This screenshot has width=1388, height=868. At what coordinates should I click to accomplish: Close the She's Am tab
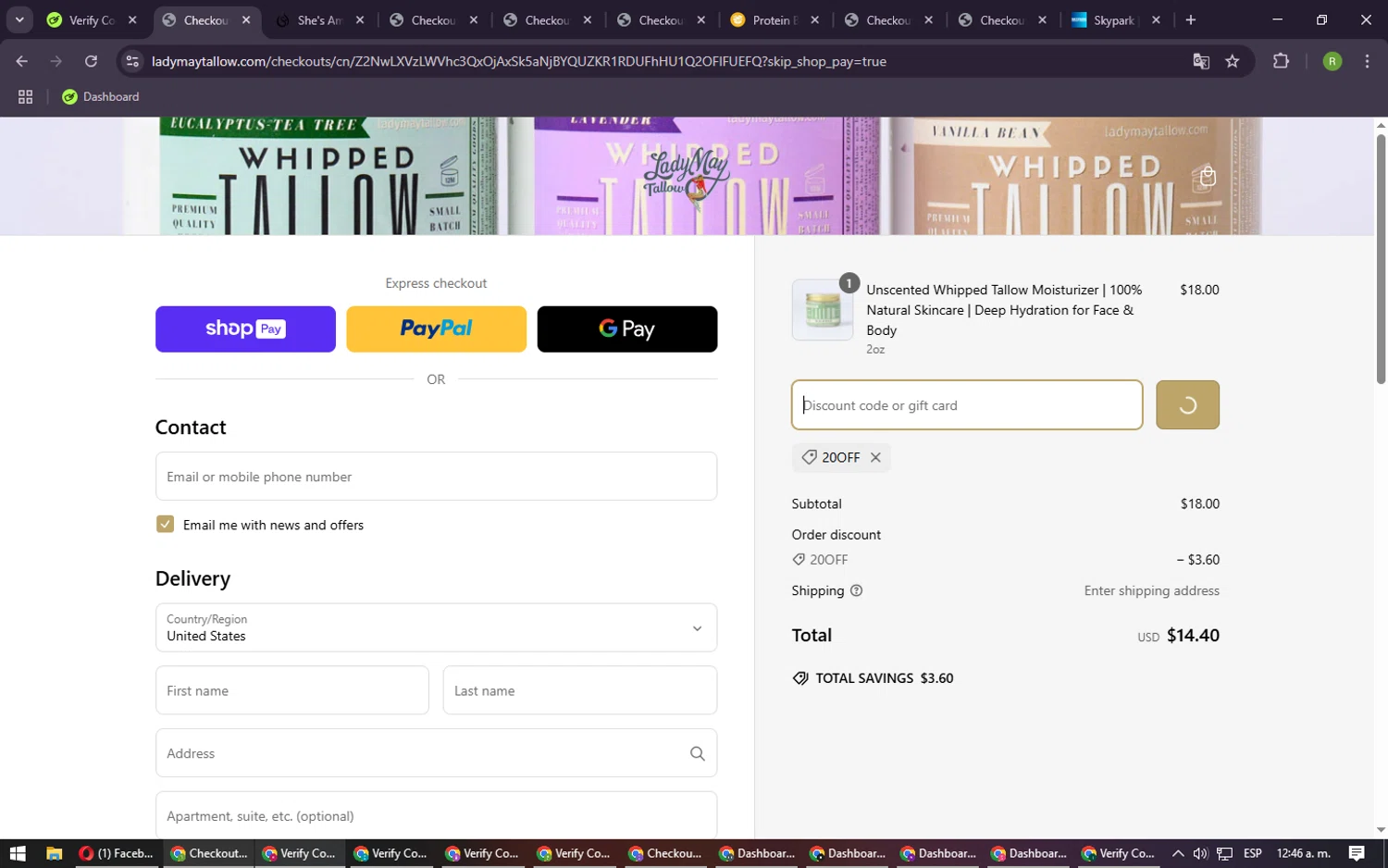[x=360, y=19]
